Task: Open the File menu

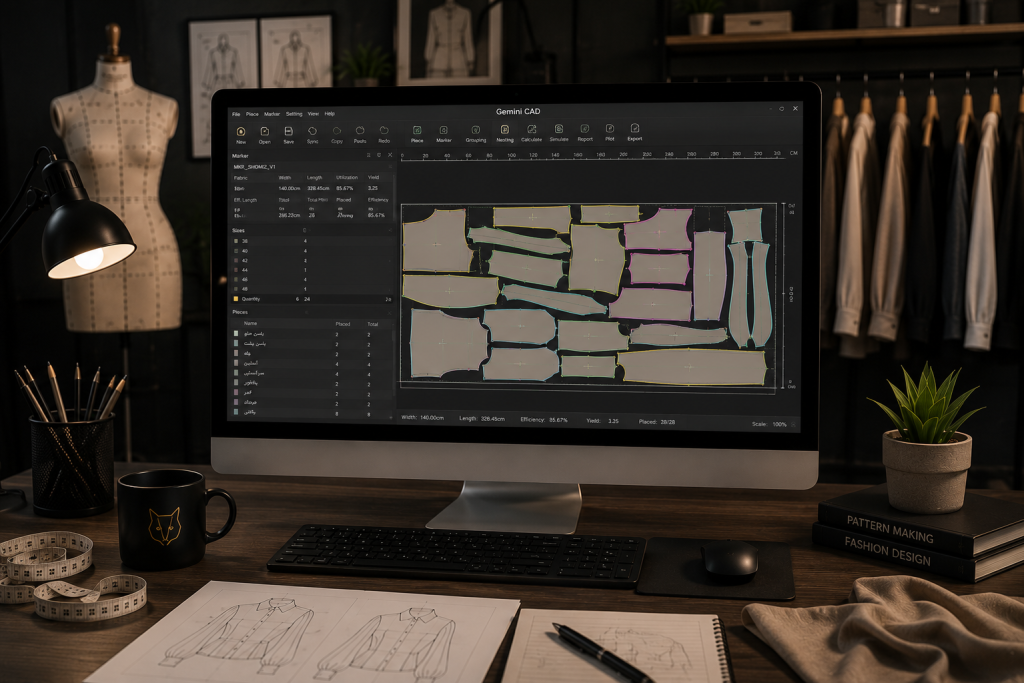Action: coord(236,114)
